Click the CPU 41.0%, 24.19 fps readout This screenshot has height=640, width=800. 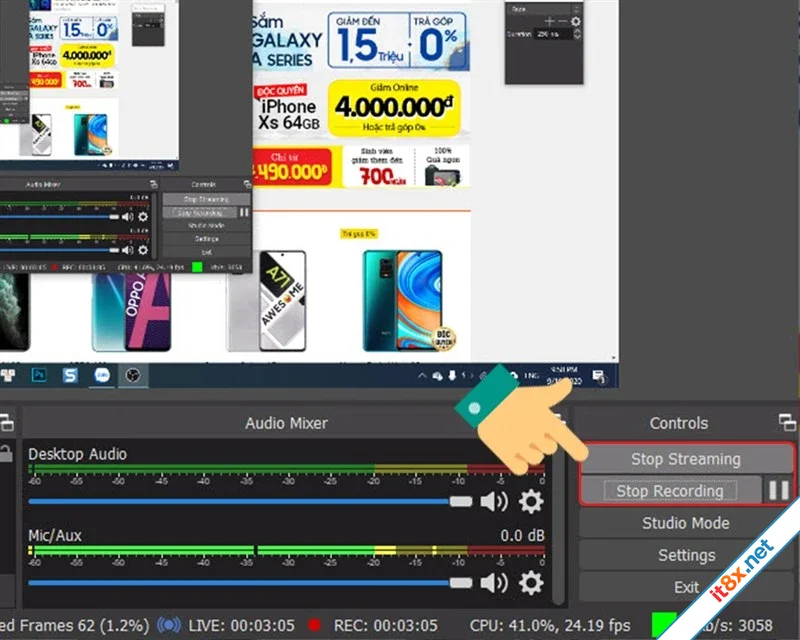550,625
